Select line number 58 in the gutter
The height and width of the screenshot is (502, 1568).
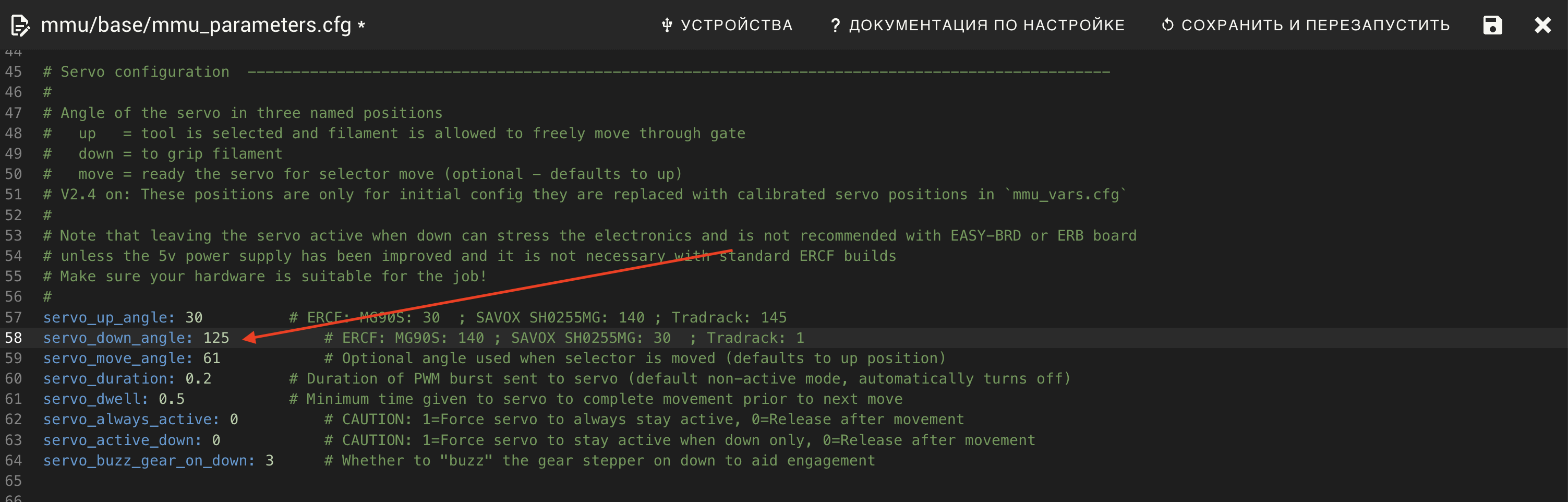point(14,338)
